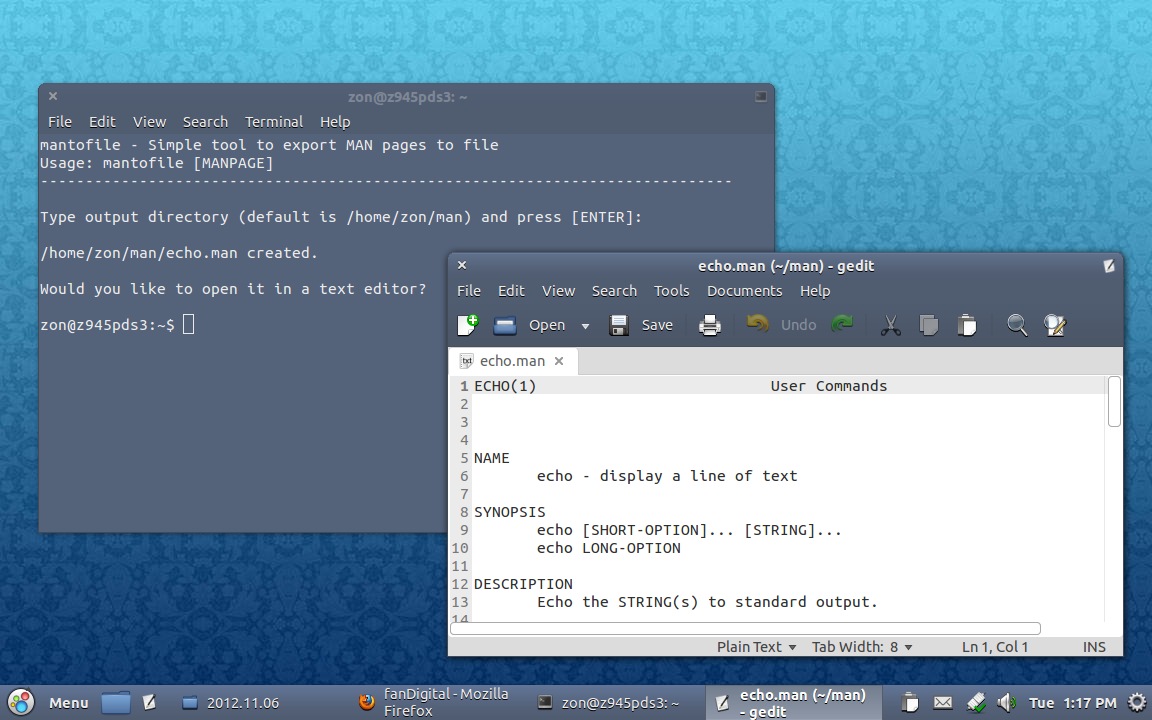1152x720 pixels.
Task: Cut selection with scissors icon
Action: [890, 325]
